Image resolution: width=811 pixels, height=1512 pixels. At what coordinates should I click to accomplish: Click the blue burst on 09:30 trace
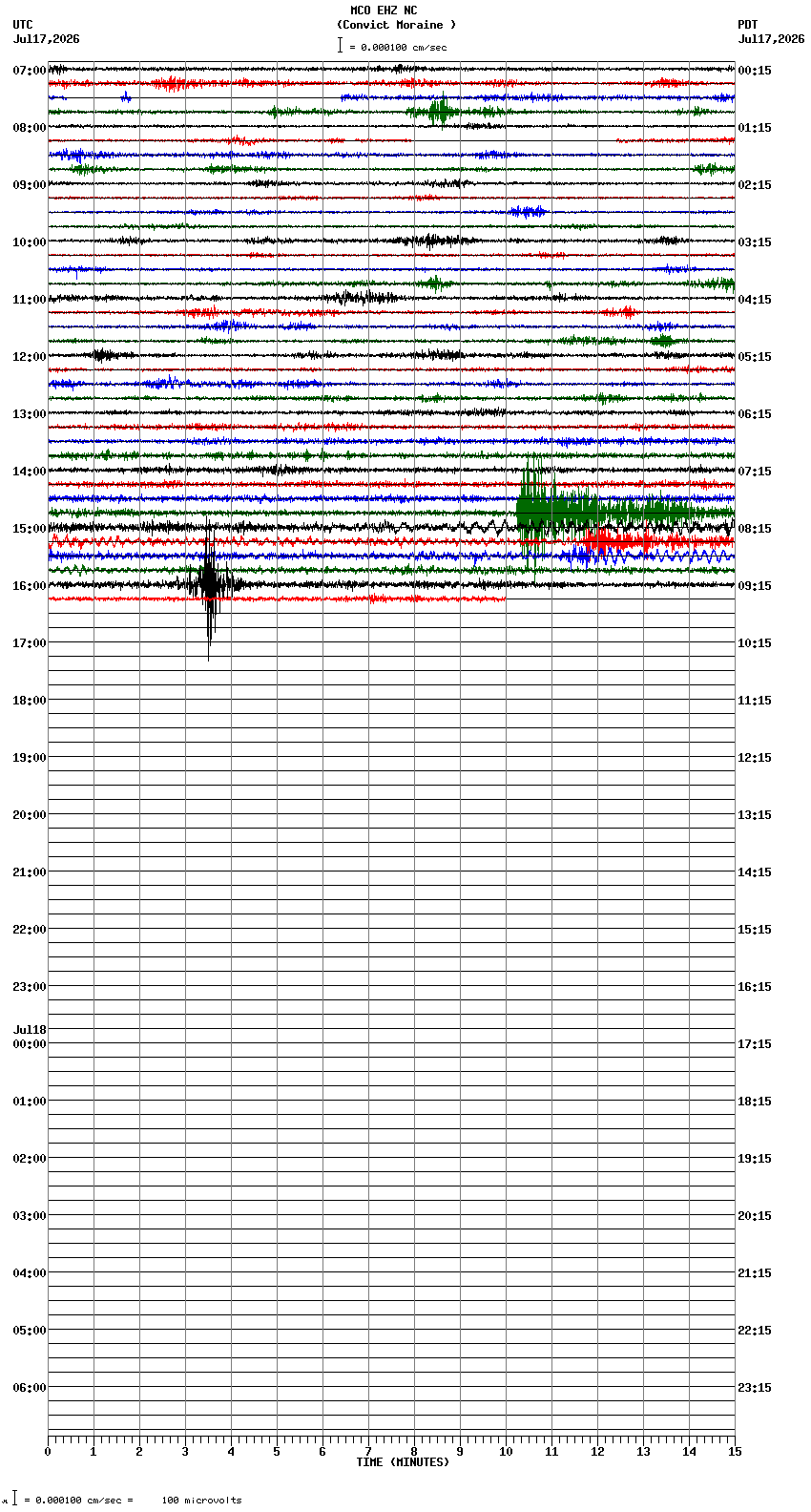[527, 212]
